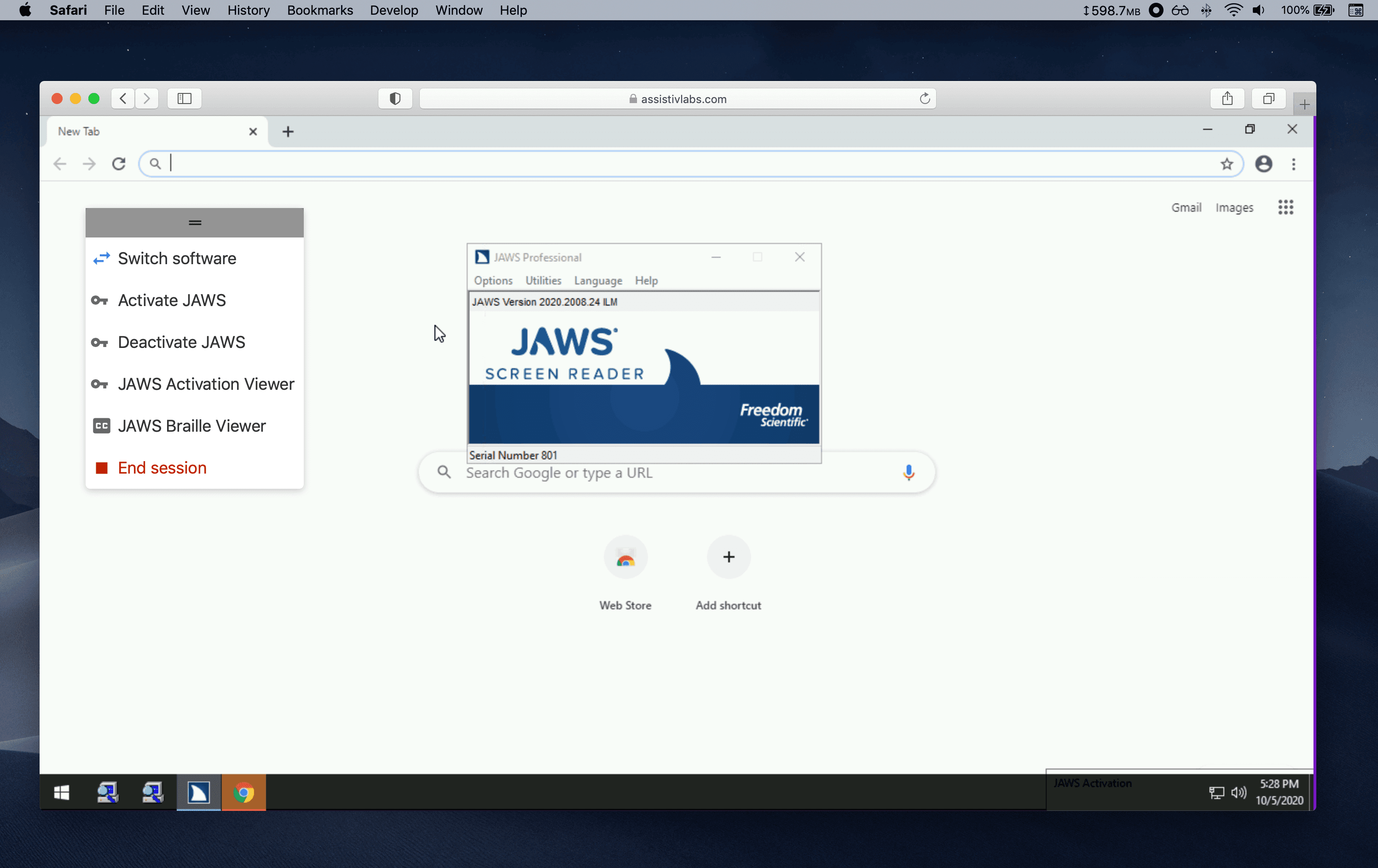Open the JAWS Language menu
Image resolution: width=1378 pixels, height=868 pixels.
pyautogui.click(x=598, y=280)
